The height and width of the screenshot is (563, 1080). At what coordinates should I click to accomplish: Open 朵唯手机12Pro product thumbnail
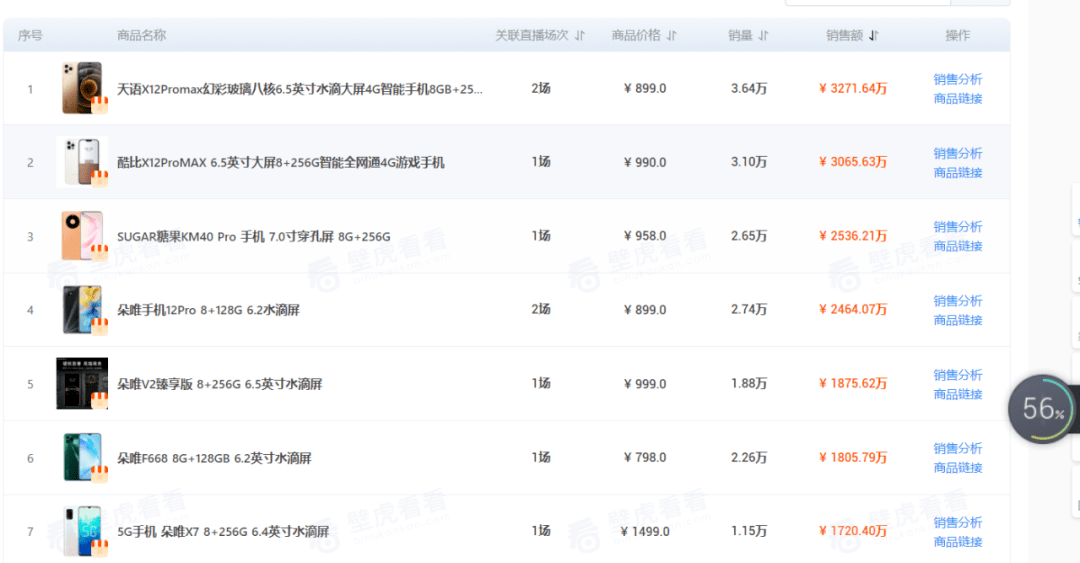[x=82, y=310]
